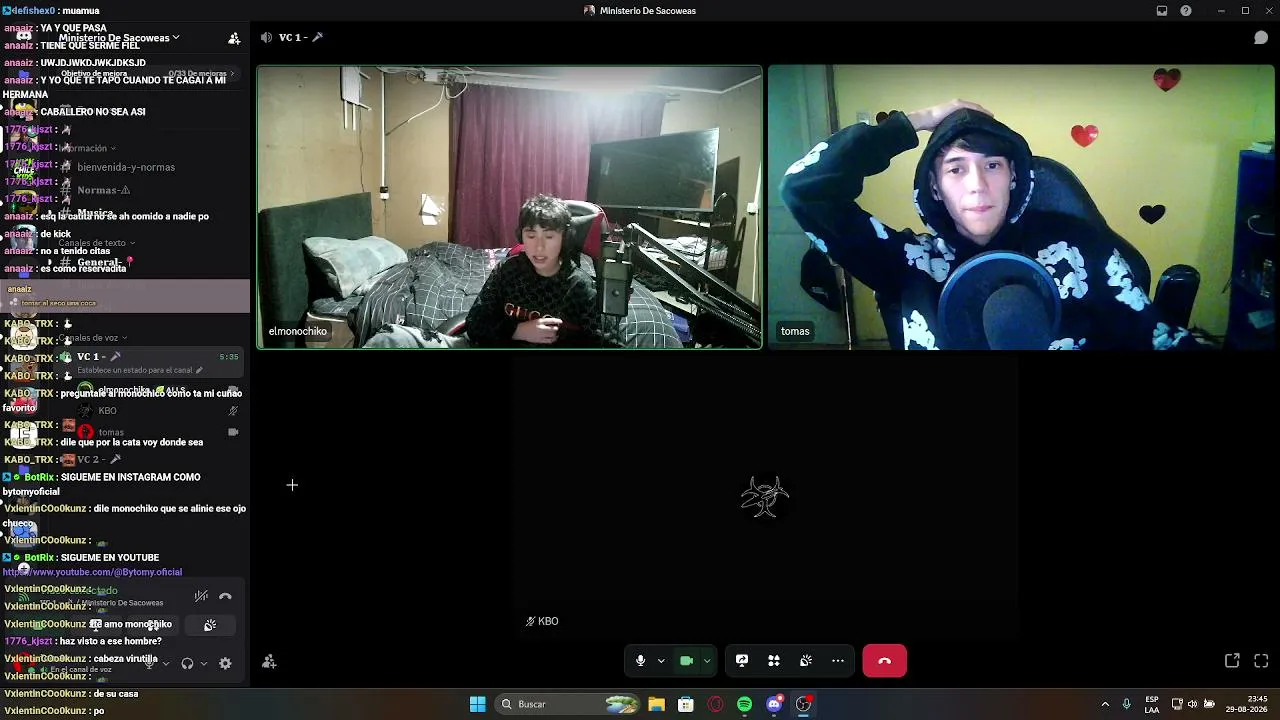Viewport: 1280px width, 720px height.
Task: Select KBO's participant tile
Action: pos(766,497)
